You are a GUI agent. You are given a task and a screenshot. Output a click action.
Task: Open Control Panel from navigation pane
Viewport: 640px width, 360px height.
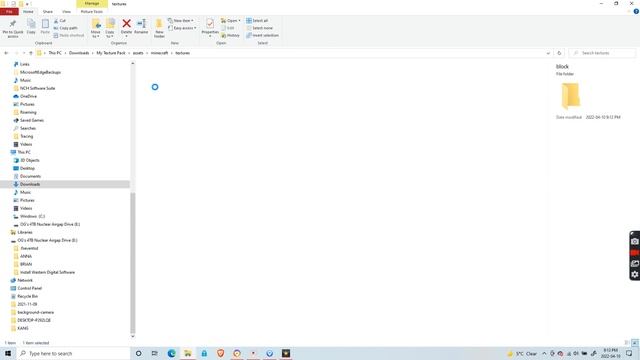tap(29, 288)
